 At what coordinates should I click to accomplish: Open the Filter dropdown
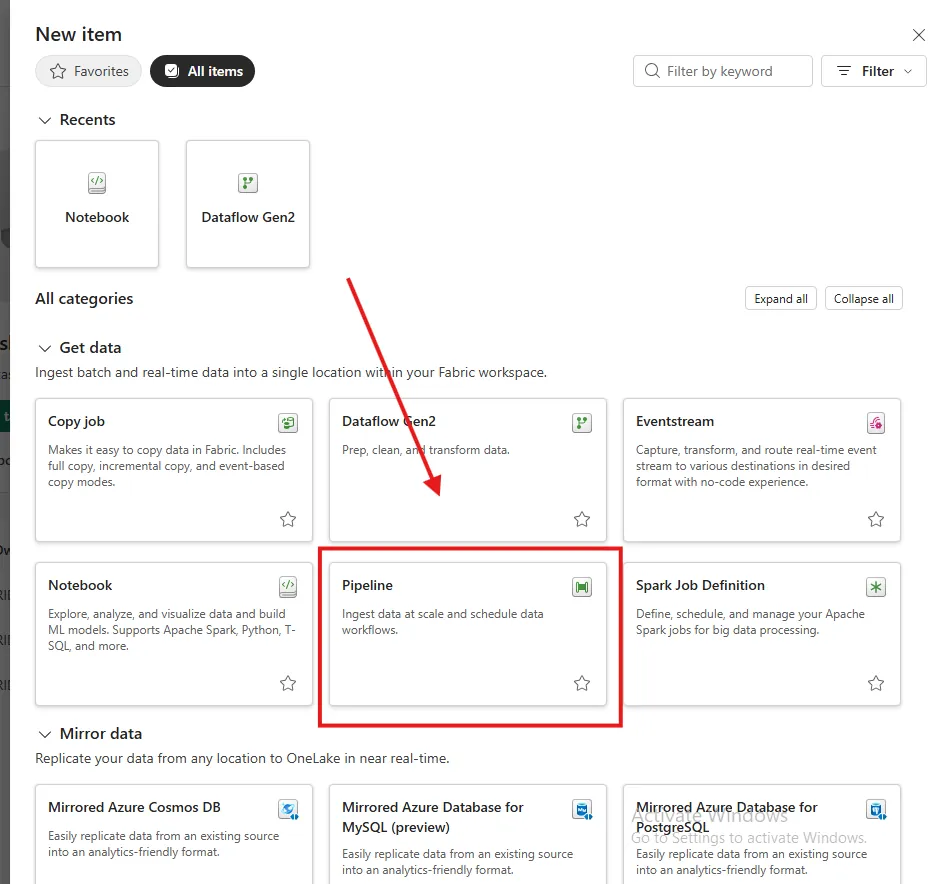(873, 71)
